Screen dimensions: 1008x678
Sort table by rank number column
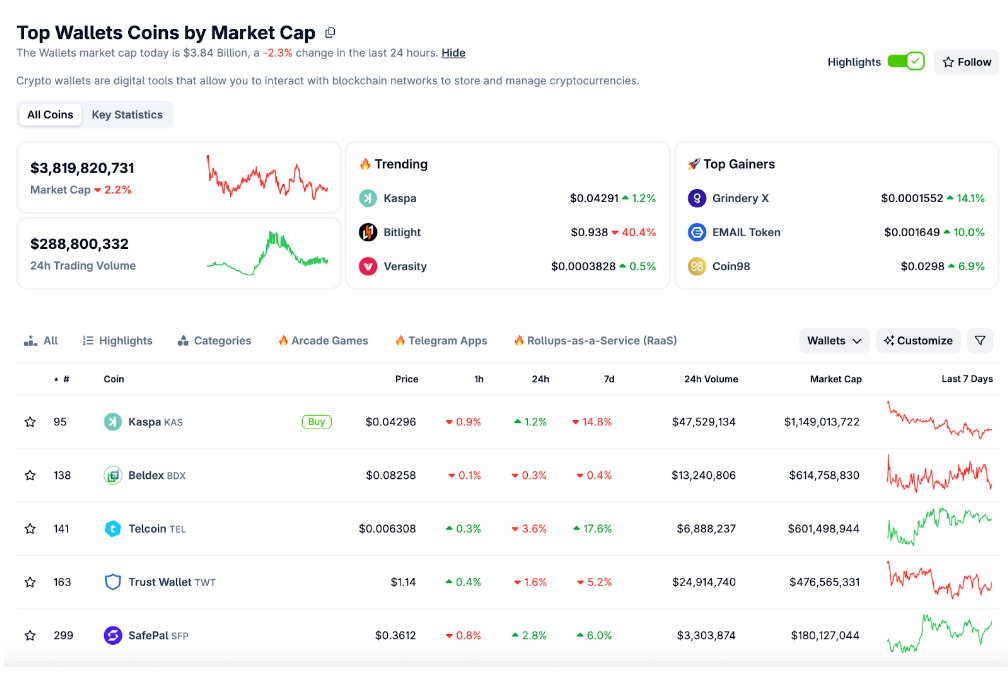62,379
